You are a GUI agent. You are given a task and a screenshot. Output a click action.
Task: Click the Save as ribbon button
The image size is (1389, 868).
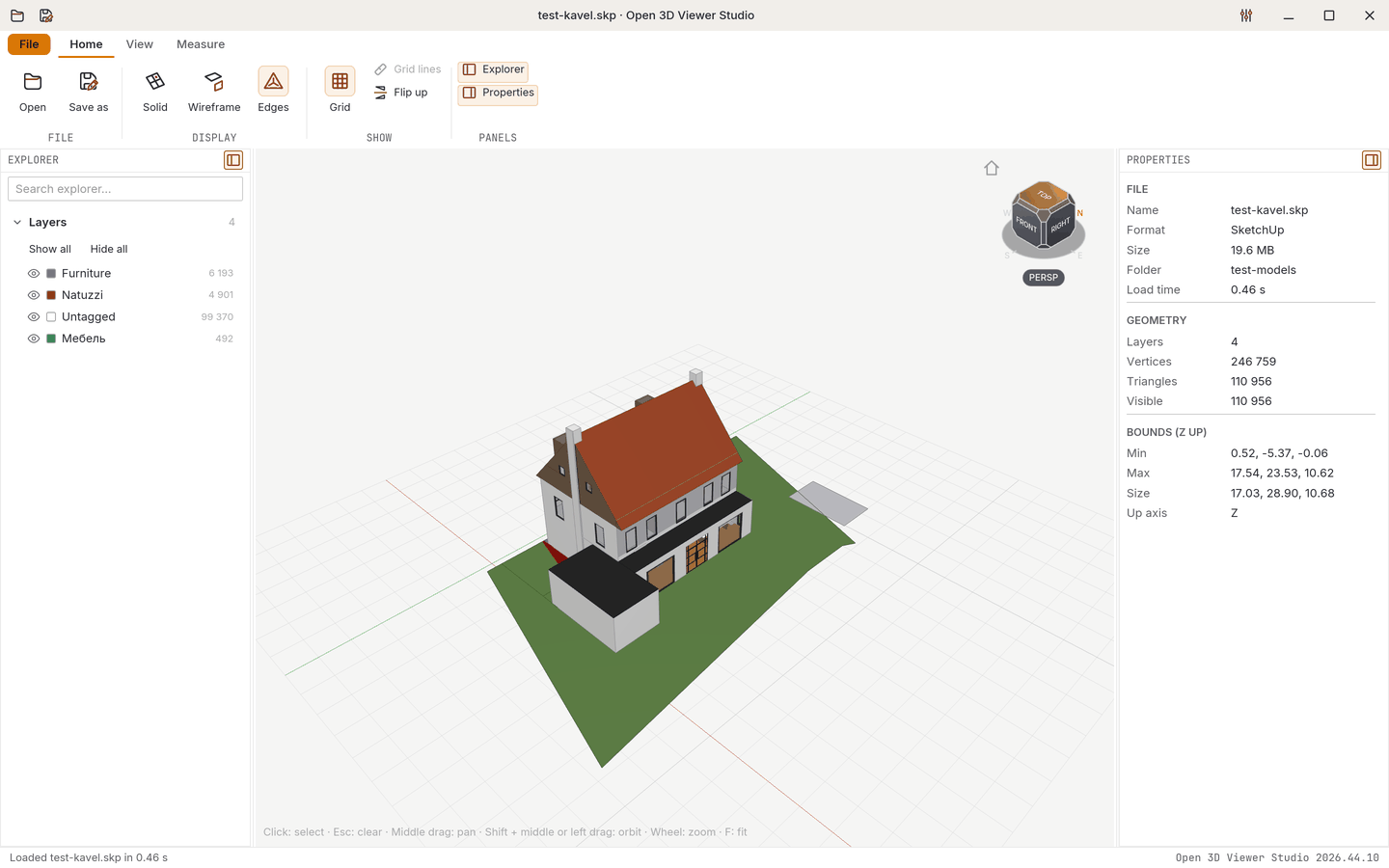coord(89,93)
